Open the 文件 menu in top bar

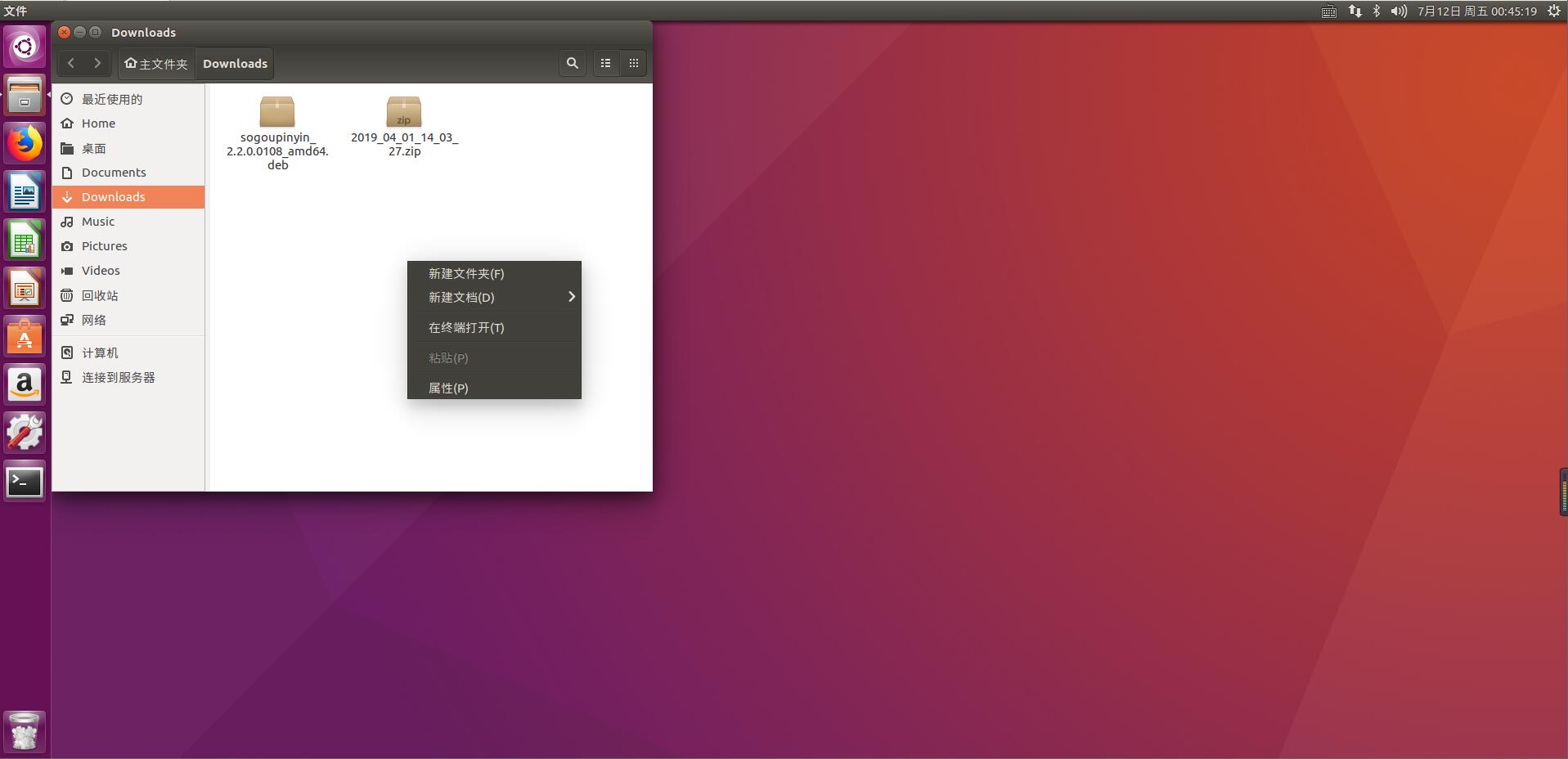point(16,11)
